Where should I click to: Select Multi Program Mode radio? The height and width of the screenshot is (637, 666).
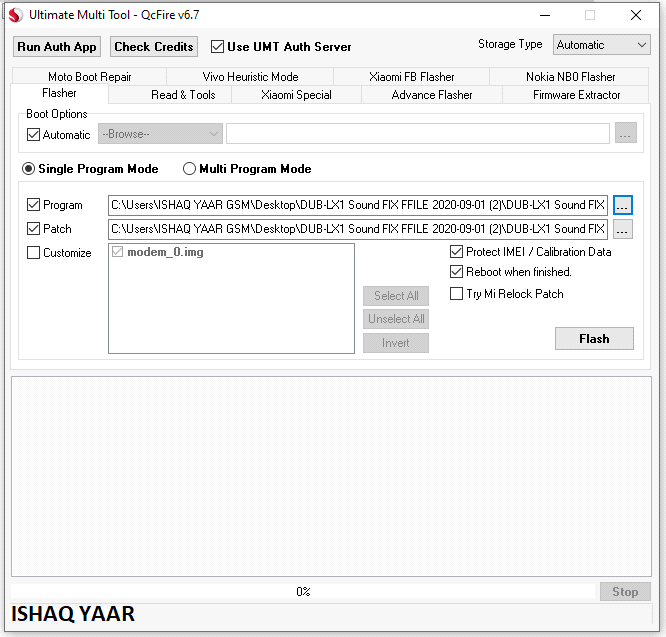[189, 169]
